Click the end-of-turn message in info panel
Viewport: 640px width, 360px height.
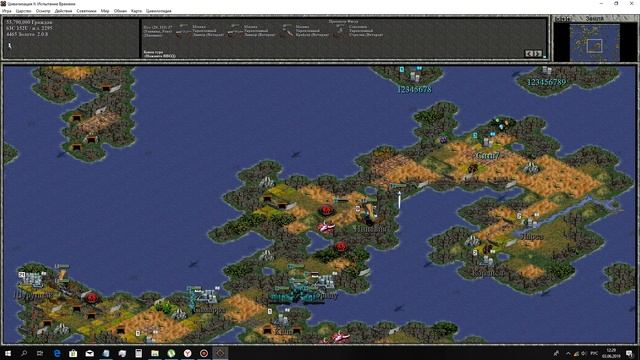159,54
